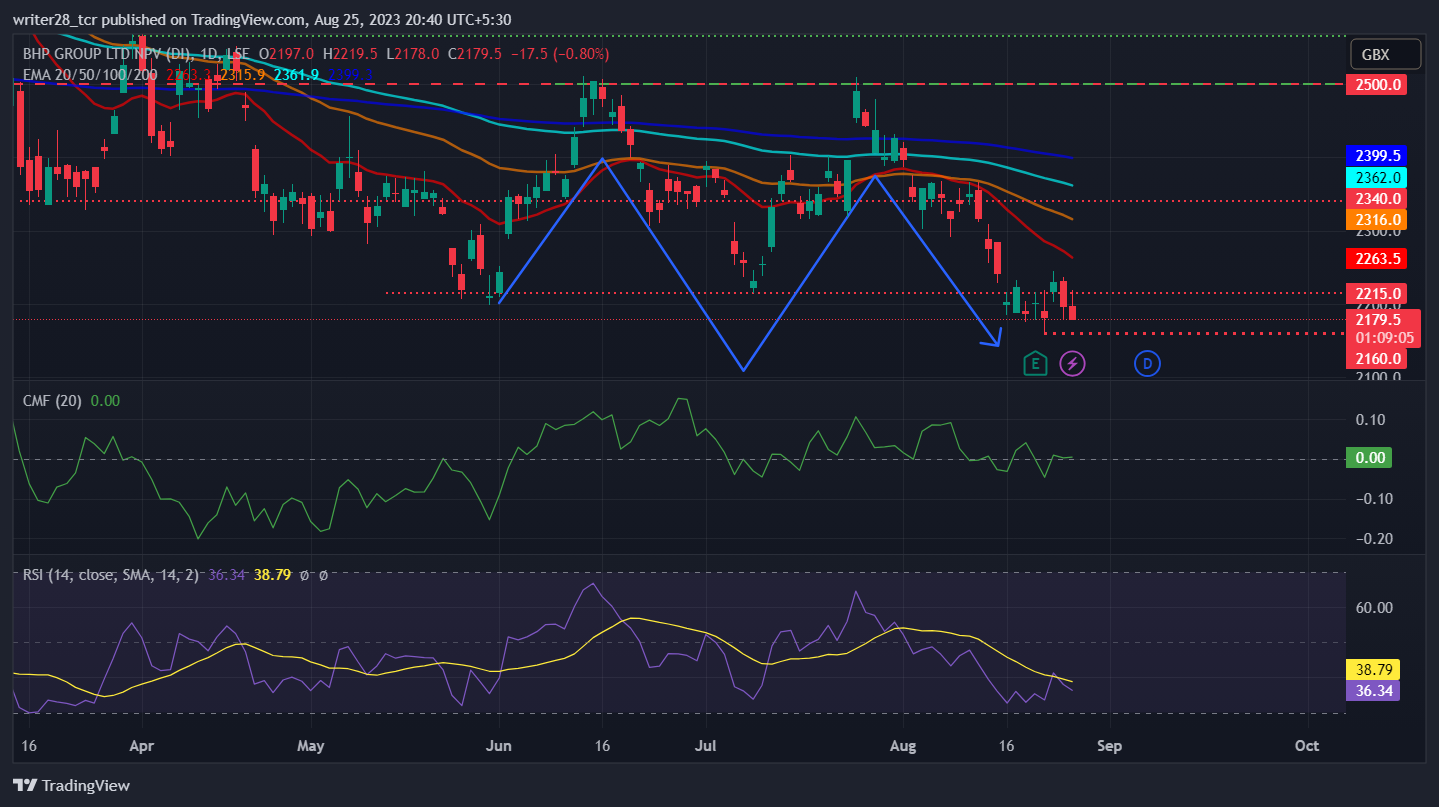Click the yellow 38.79 RSI axis label
The width and height of the screenshot is (1439, 807).
[x=1373, y=669]
